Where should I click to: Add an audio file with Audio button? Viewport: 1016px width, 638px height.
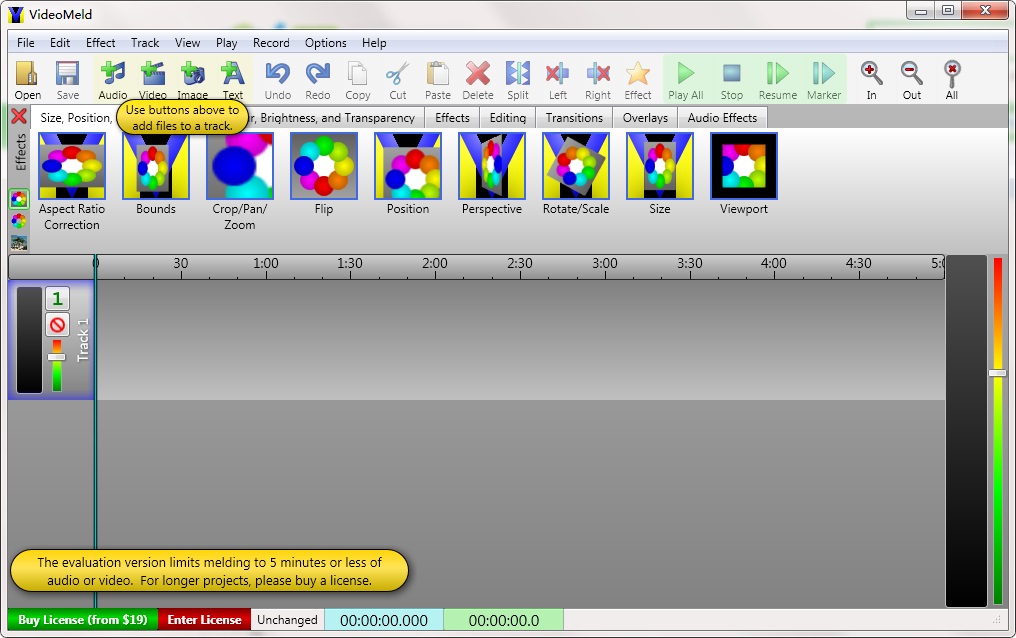coord(113,80)
